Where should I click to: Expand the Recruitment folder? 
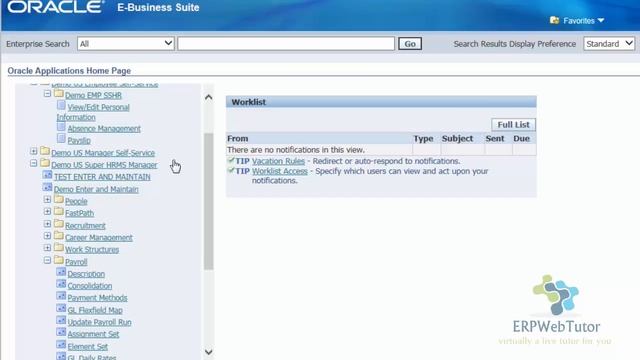[47, 224]
